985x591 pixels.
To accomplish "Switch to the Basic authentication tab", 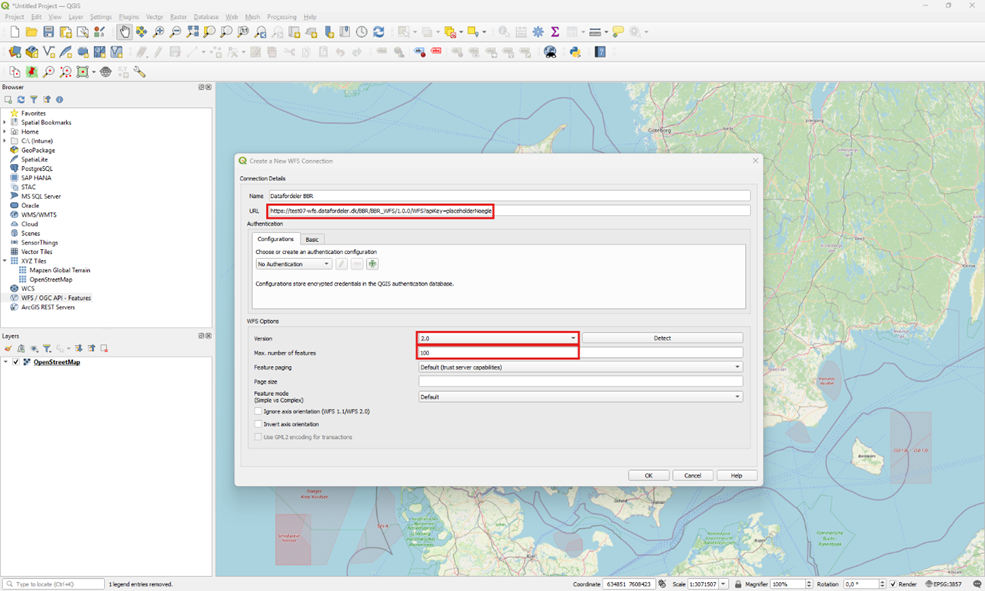I will pyautogui.click(x=312, y=239).
